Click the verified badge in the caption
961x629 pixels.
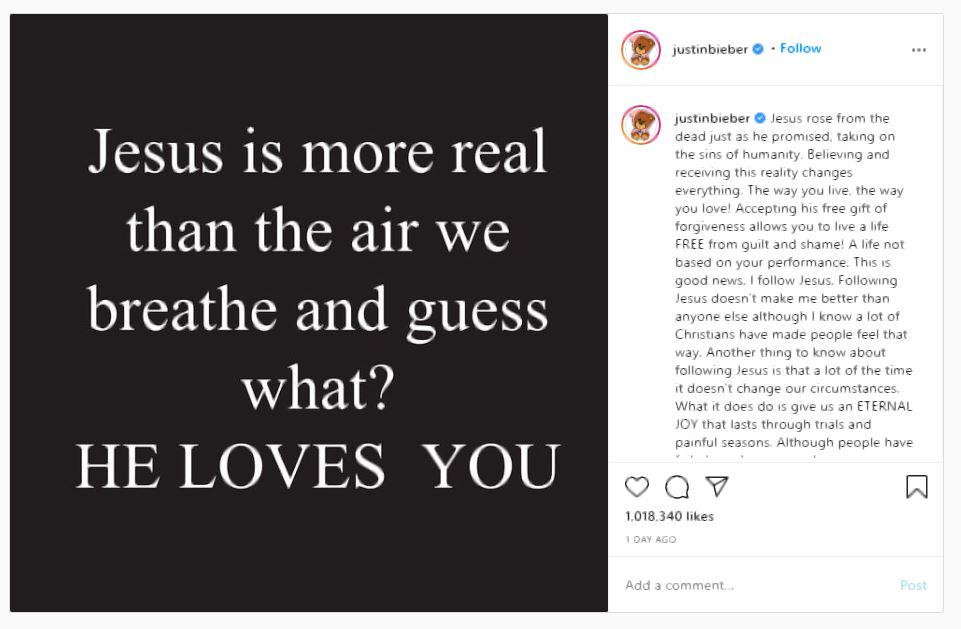(x=760, y=119)
